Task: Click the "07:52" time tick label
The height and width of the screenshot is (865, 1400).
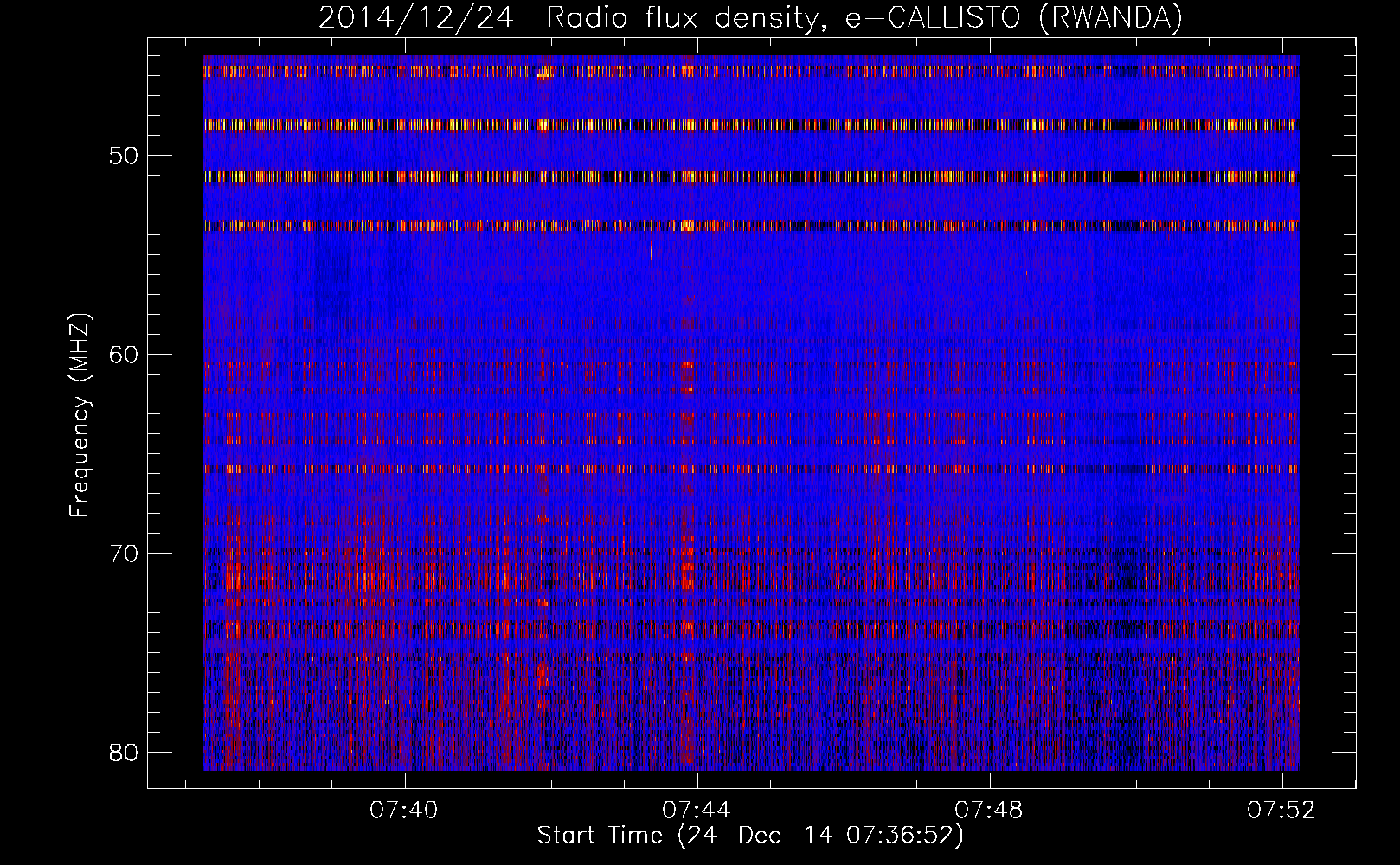Action: 1281,811
